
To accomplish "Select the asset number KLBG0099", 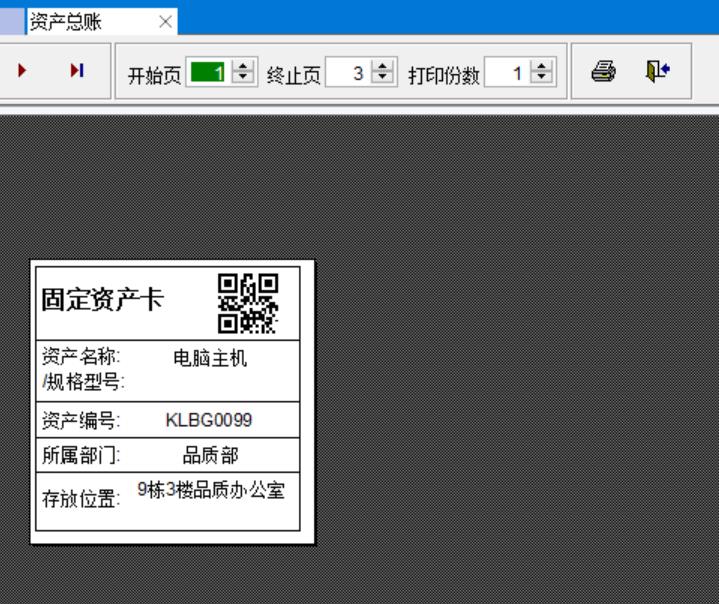I will 209,420.
